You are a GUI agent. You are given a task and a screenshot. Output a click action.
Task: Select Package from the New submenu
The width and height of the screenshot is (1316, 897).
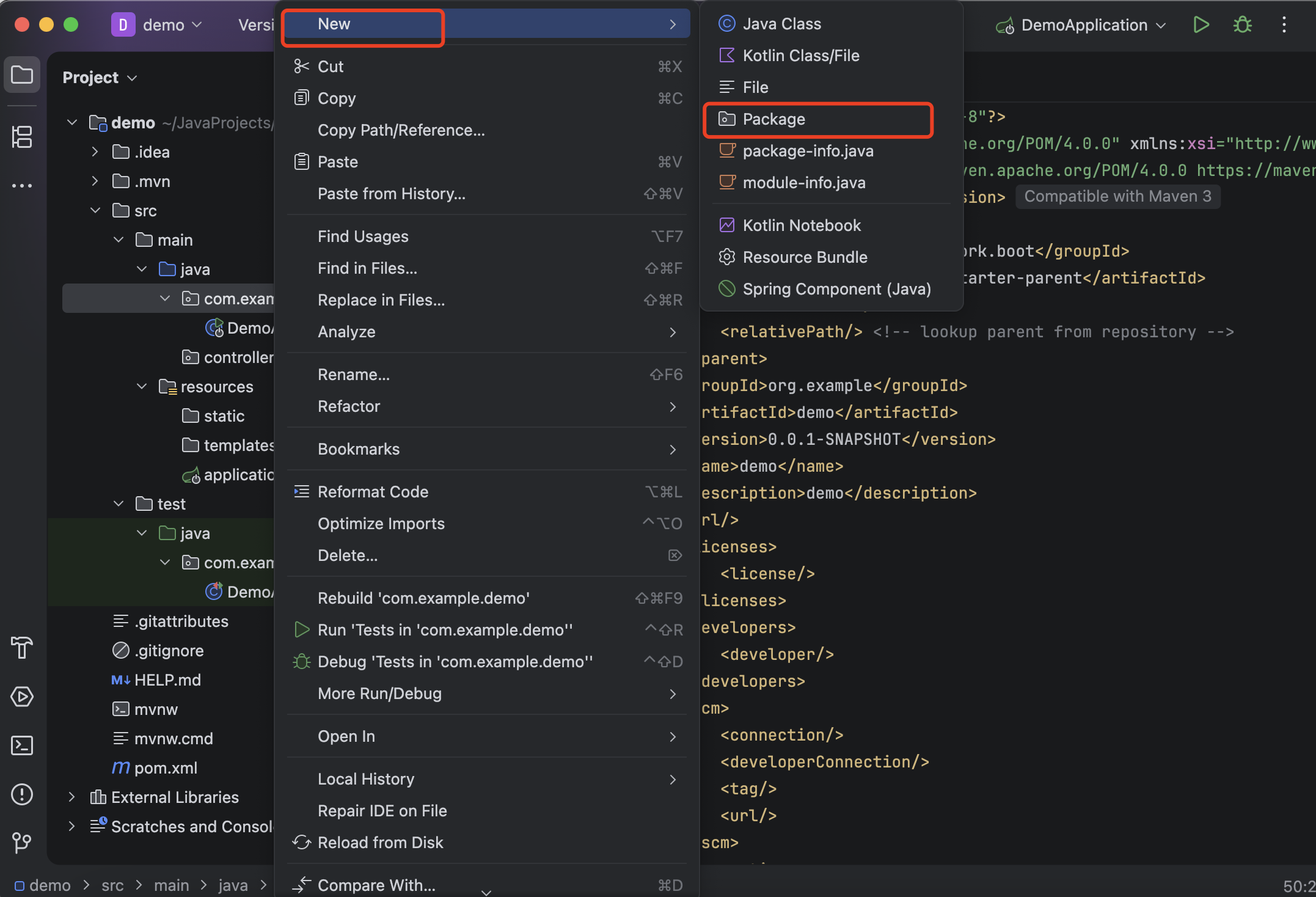[x=773, y=119]
